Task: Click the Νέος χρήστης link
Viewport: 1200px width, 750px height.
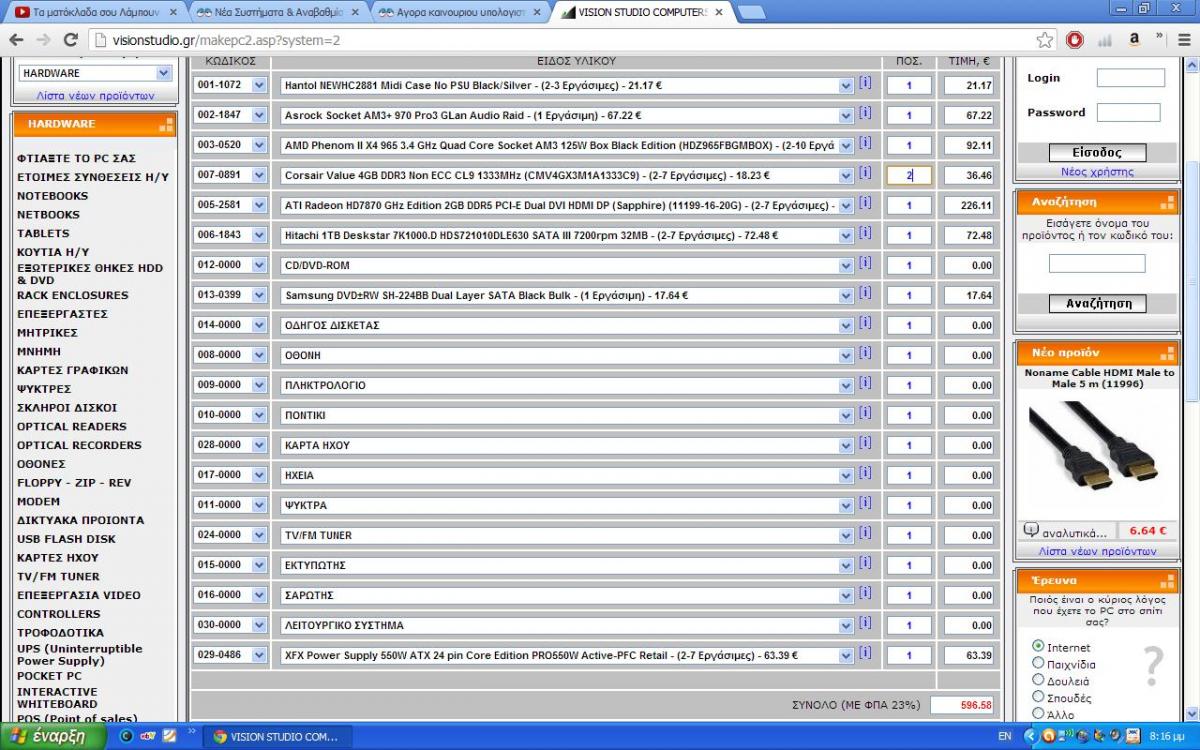Action: tap(1097, 172)
